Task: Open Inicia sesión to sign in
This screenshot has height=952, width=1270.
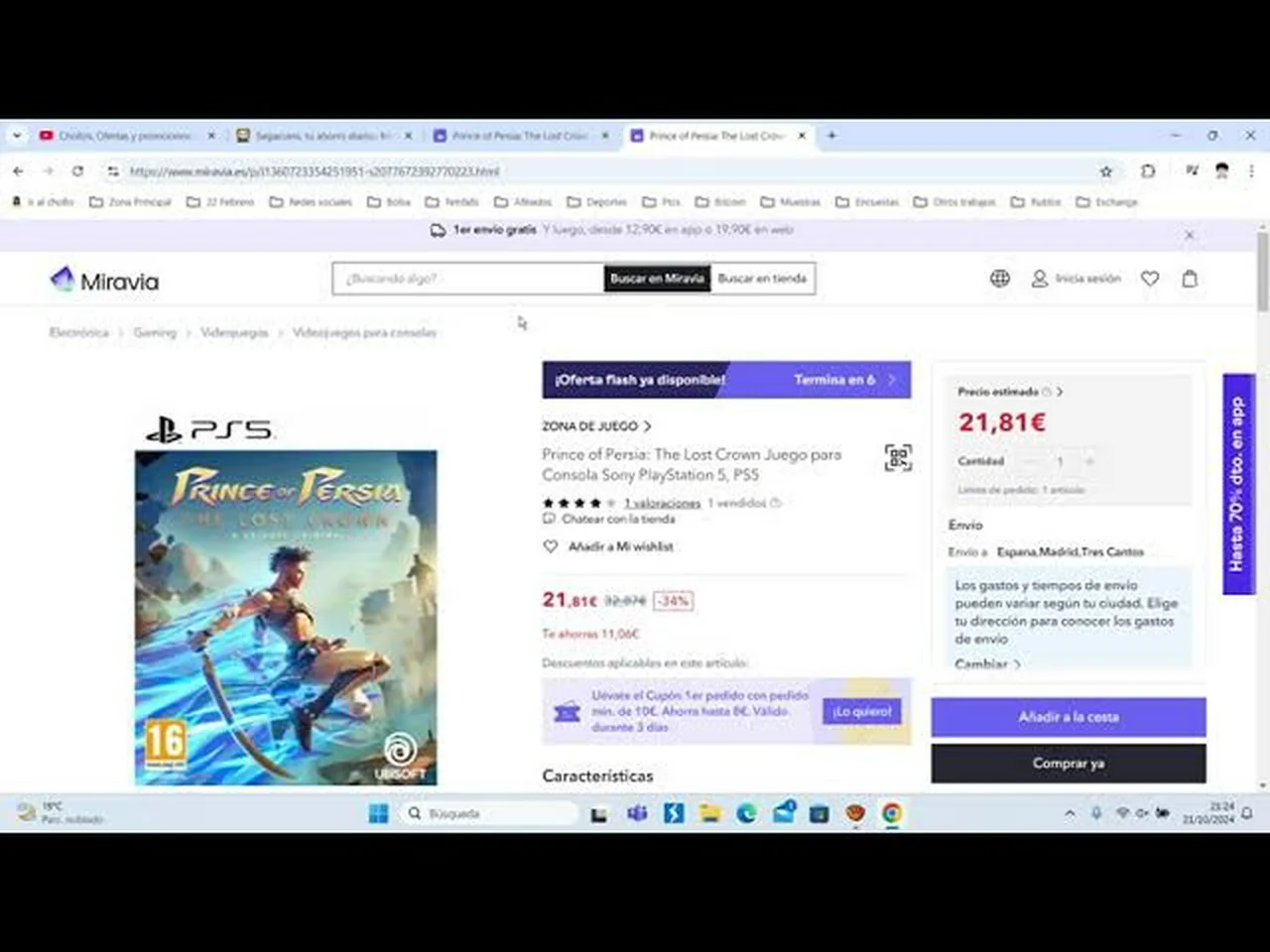Action: tap(1077, 279)
